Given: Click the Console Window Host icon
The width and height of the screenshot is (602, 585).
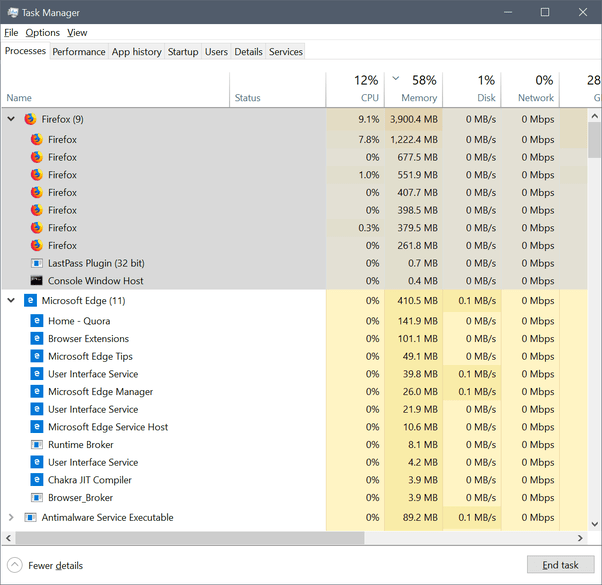Looking at the screenshot, I should click(x=36, y=281).
